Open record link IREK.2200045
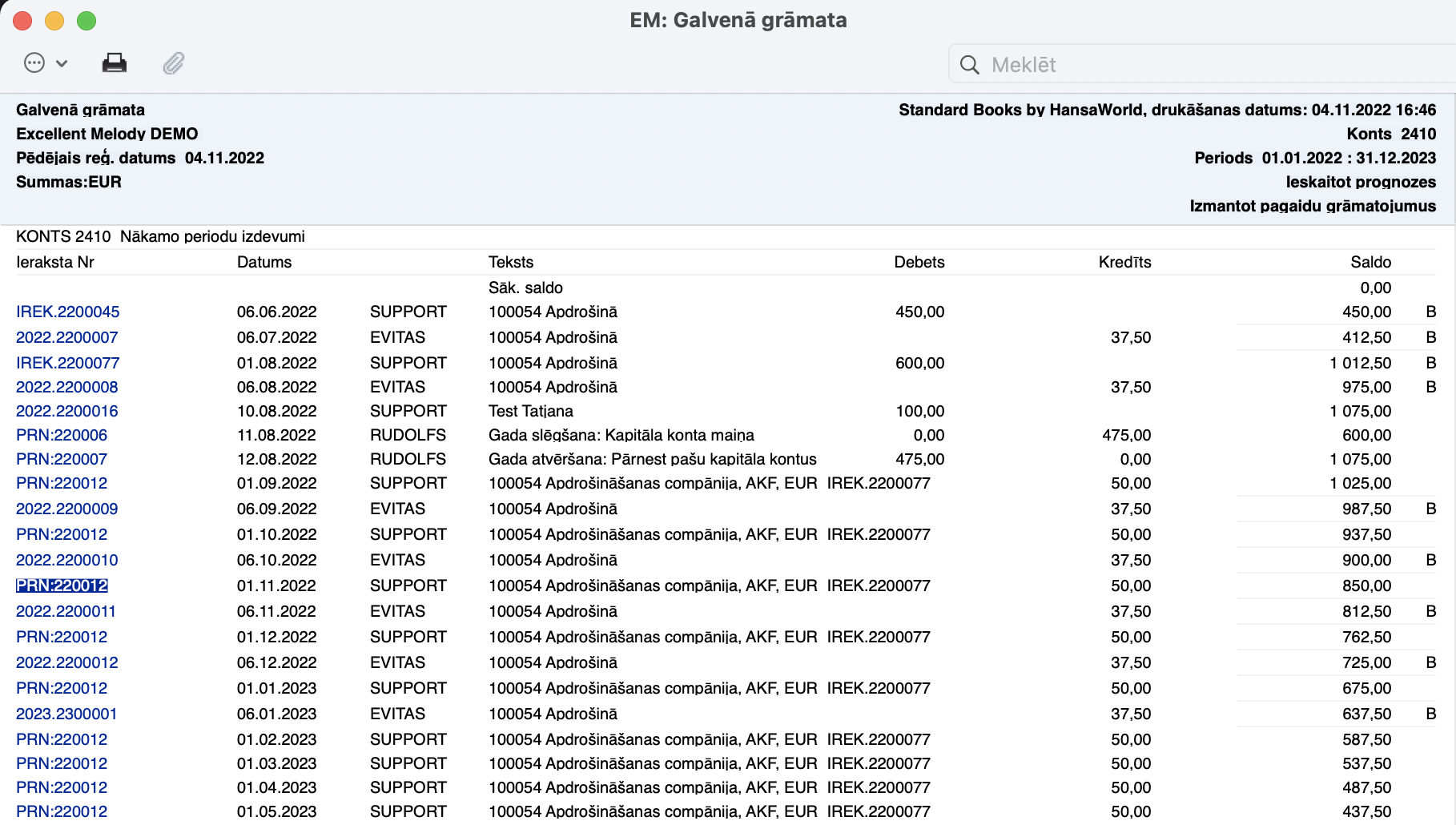The image size is (1456, 825). (68, 312)
